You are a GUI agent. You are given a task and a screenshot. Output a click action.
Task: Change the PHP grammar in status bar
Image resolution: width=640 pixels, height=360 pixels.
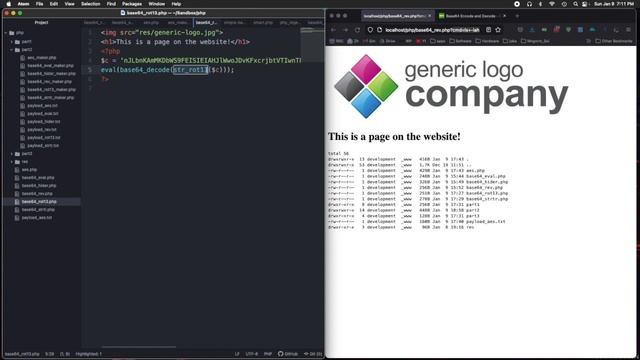(268, 354)
